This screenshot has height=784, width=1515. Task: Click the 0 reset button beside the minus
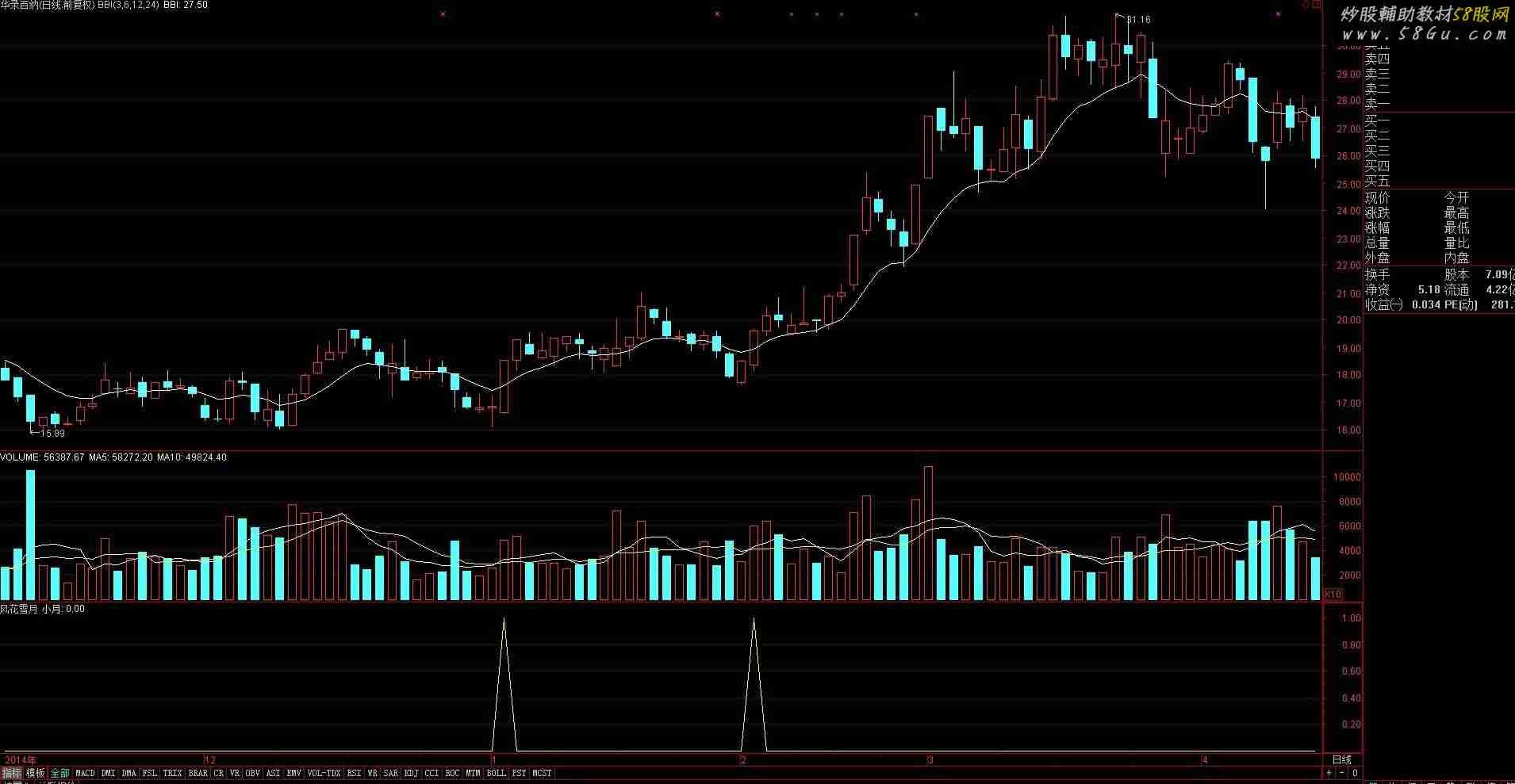pyautogui.click(x=1355, y=773)
